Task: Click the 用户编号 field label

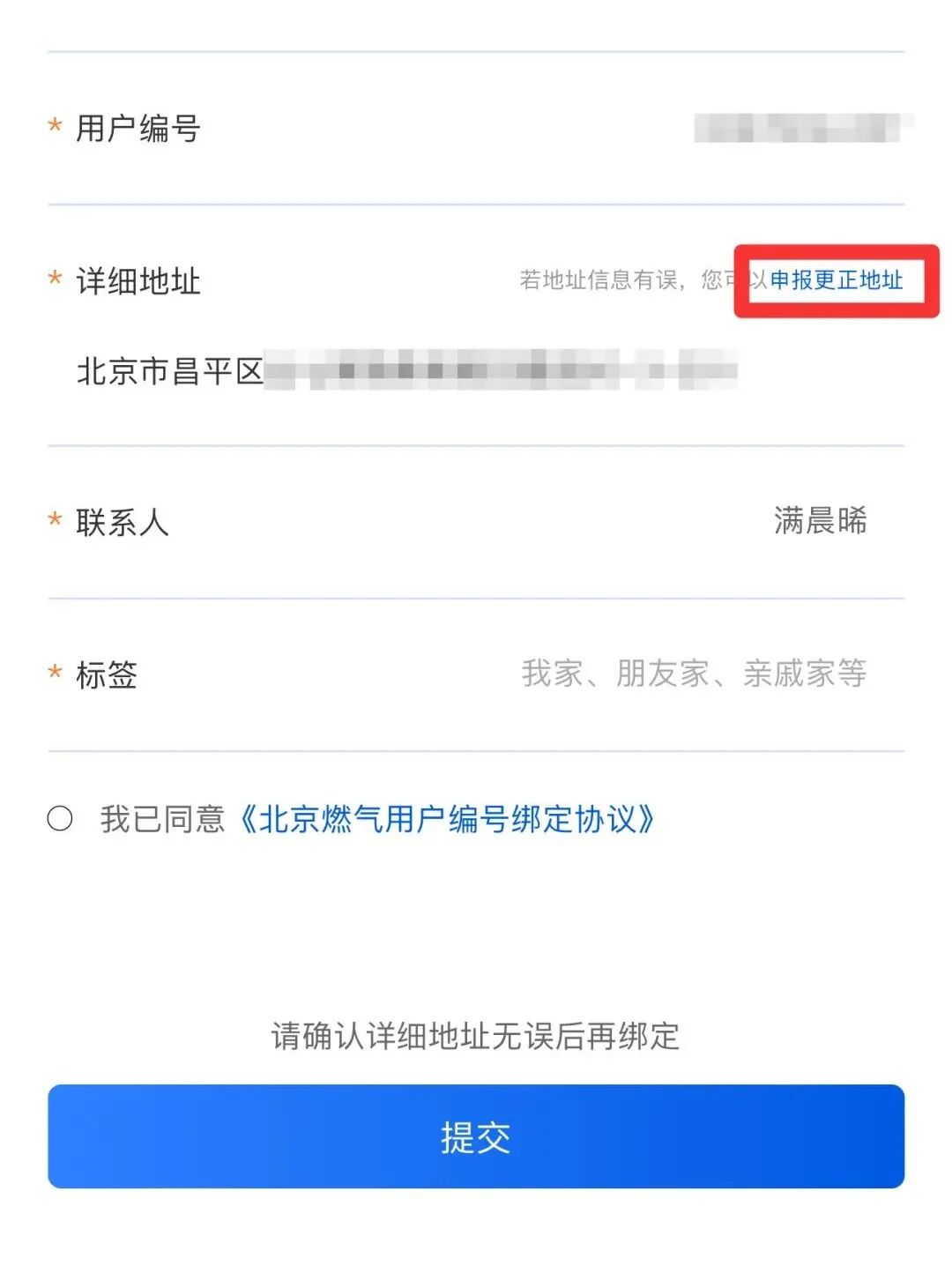Action: [x=138, y=129]
